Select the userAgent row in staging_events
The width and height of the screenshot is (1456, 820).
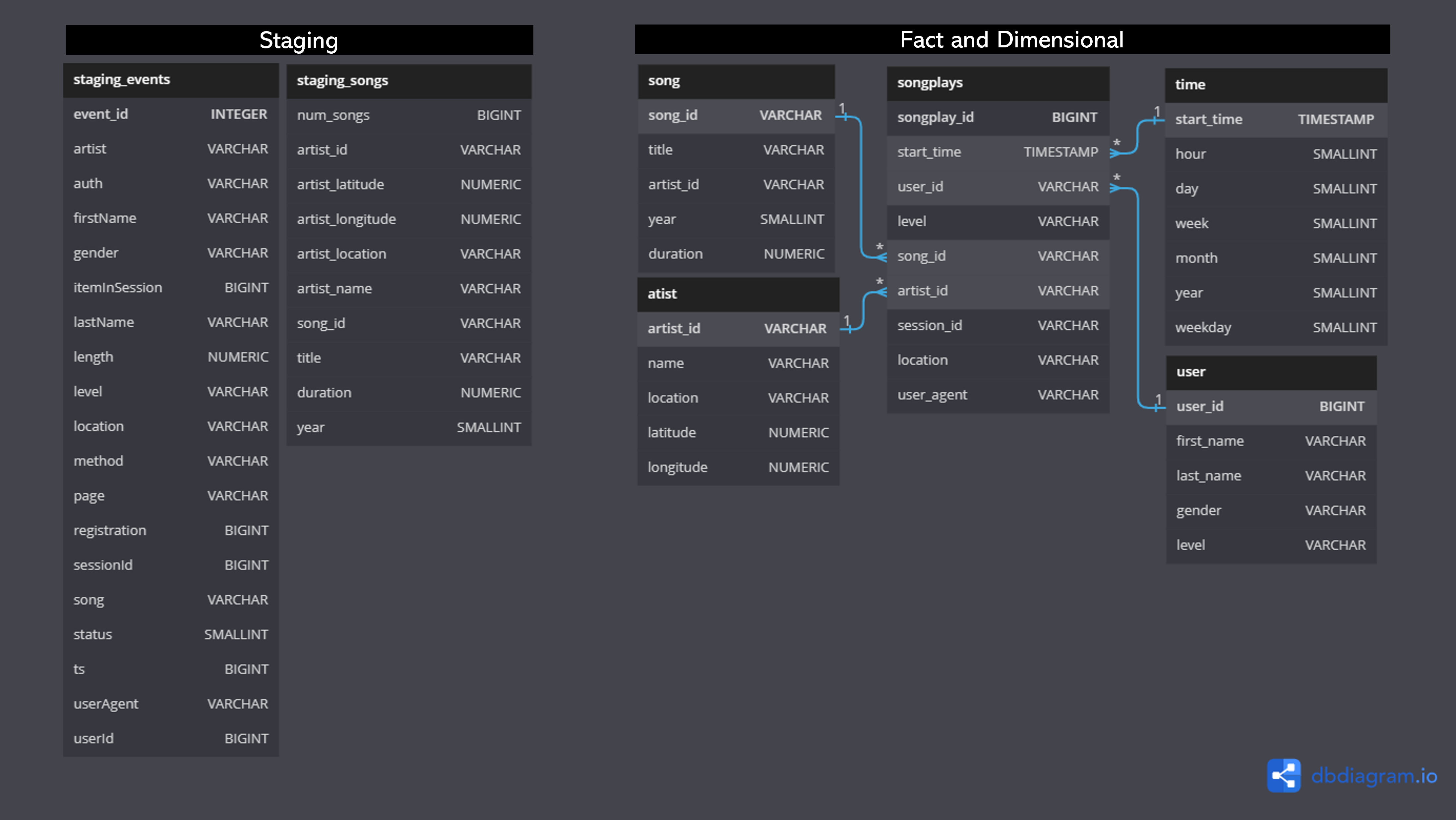pyautogui.click(x=170, y=704)
